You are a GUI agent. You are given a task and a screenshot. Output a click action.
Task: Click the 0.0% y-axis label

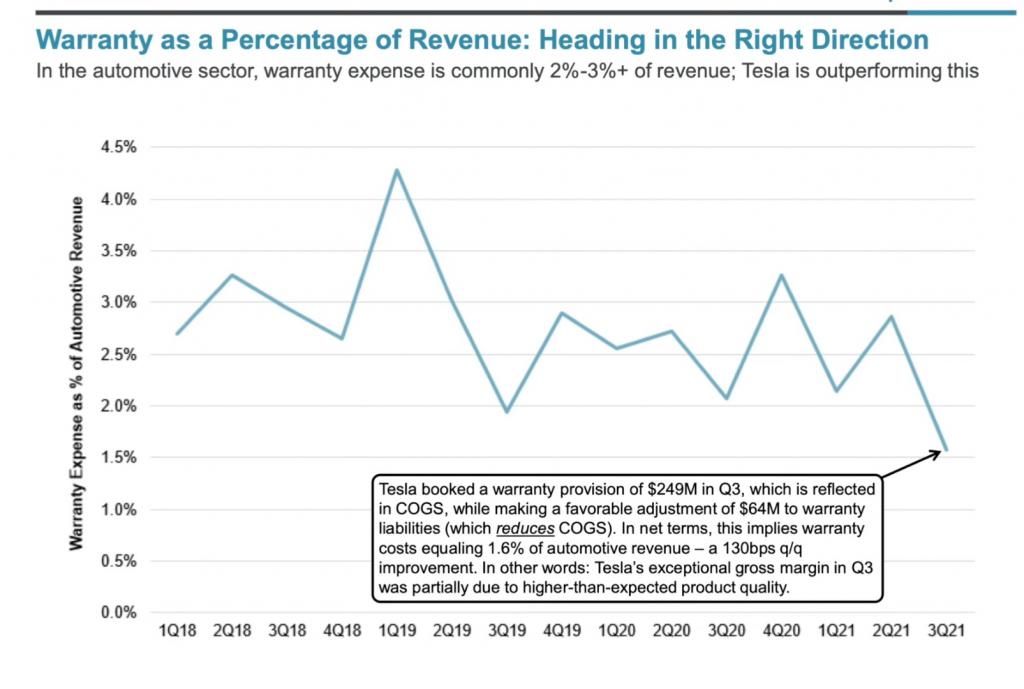pyautogui.click(x=119, y=613)
